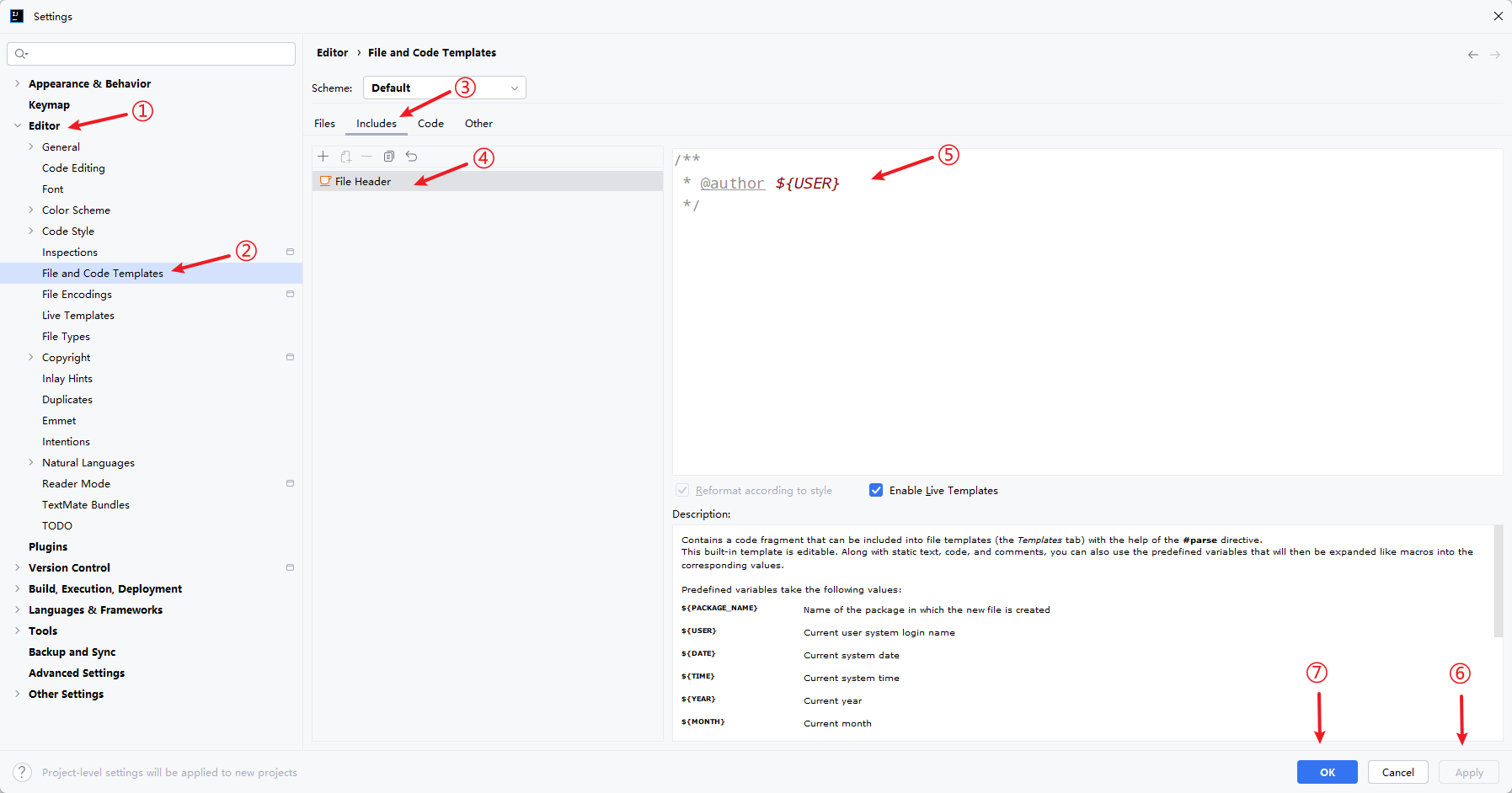
Task: Collapse the Editor section
Action: (17, 125)
